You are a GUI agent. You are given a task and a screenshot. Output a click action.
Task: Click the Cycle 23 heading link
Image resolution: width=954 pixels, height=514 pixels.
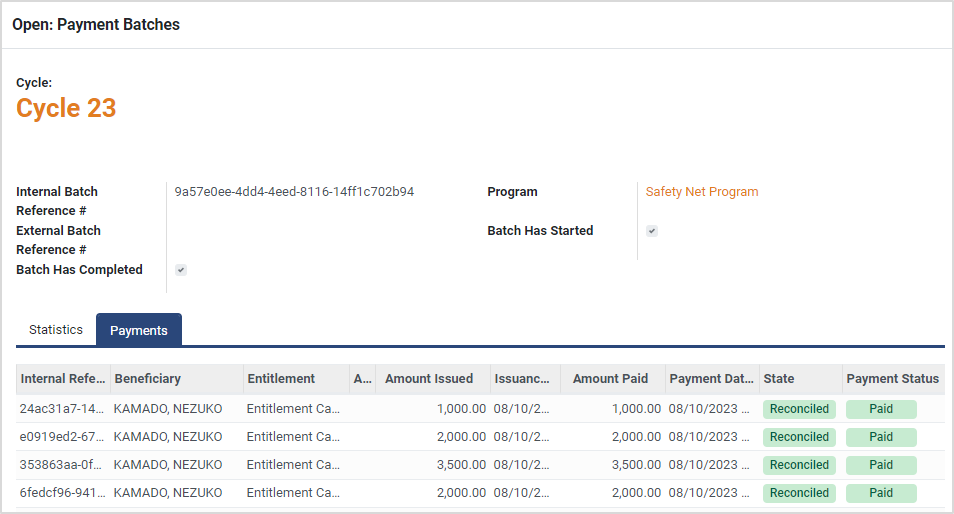coord(66,108)
